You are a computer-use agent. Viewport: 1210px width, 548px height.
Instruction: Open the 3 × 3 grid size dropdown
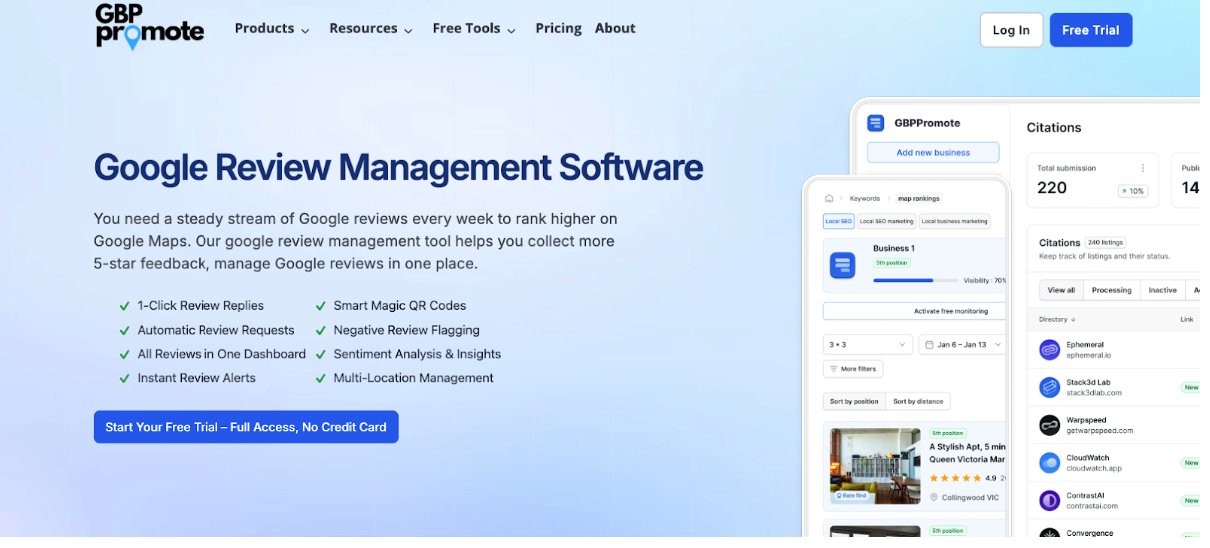click(867, 344)
